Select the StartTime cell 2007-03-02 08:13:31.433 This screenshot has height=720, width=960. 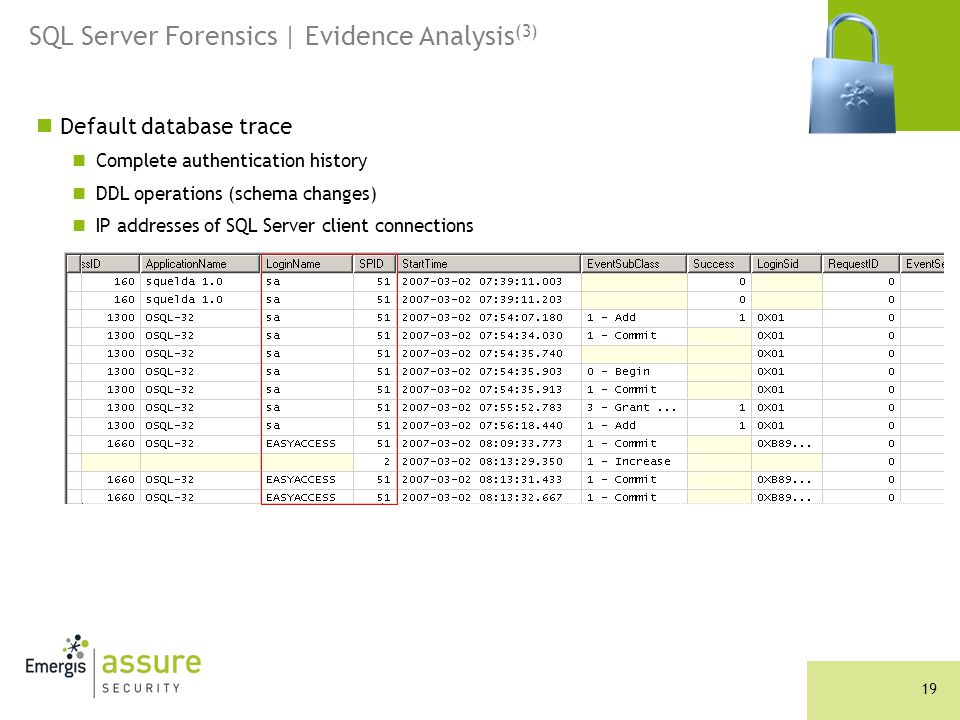coord(489,479)
